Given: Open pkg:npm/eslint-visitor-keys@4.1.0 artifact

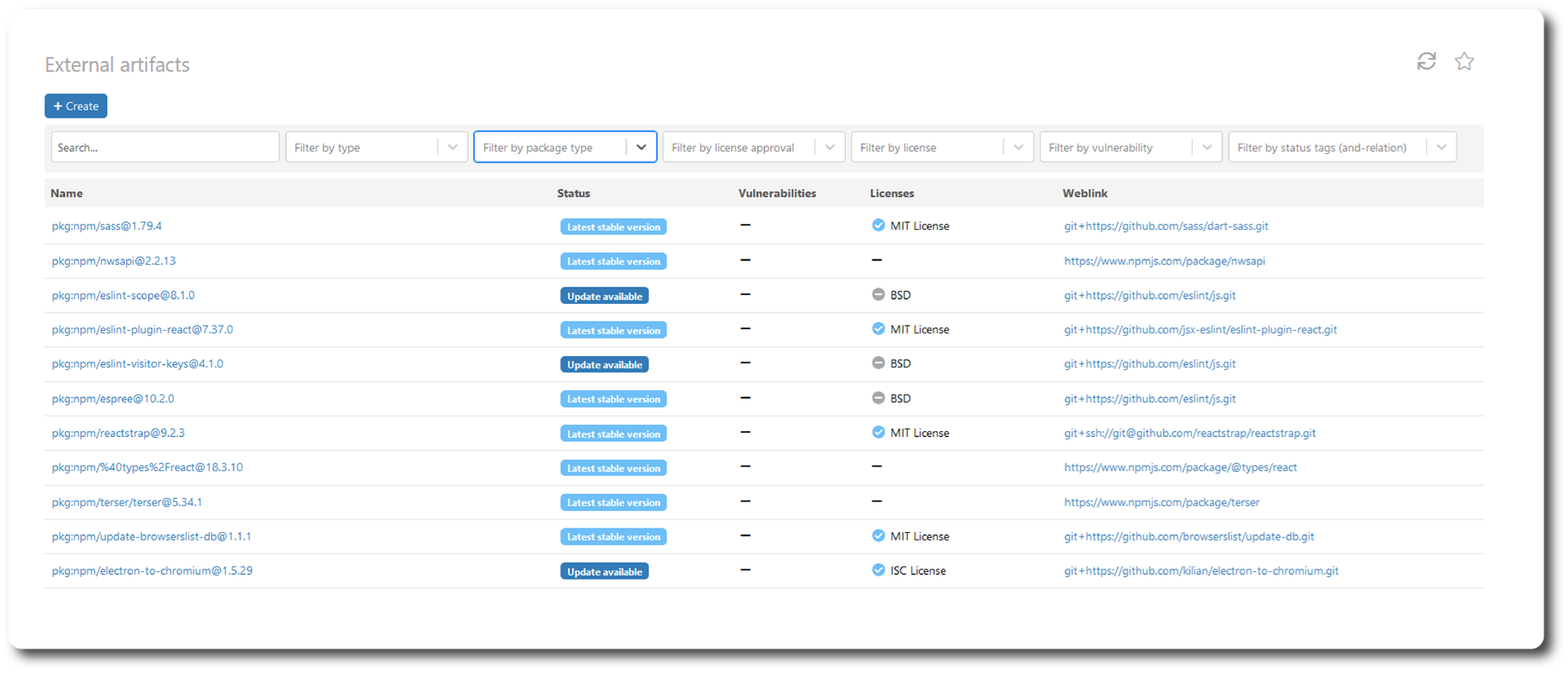Looking at the screenshot, I should [137, 364].
